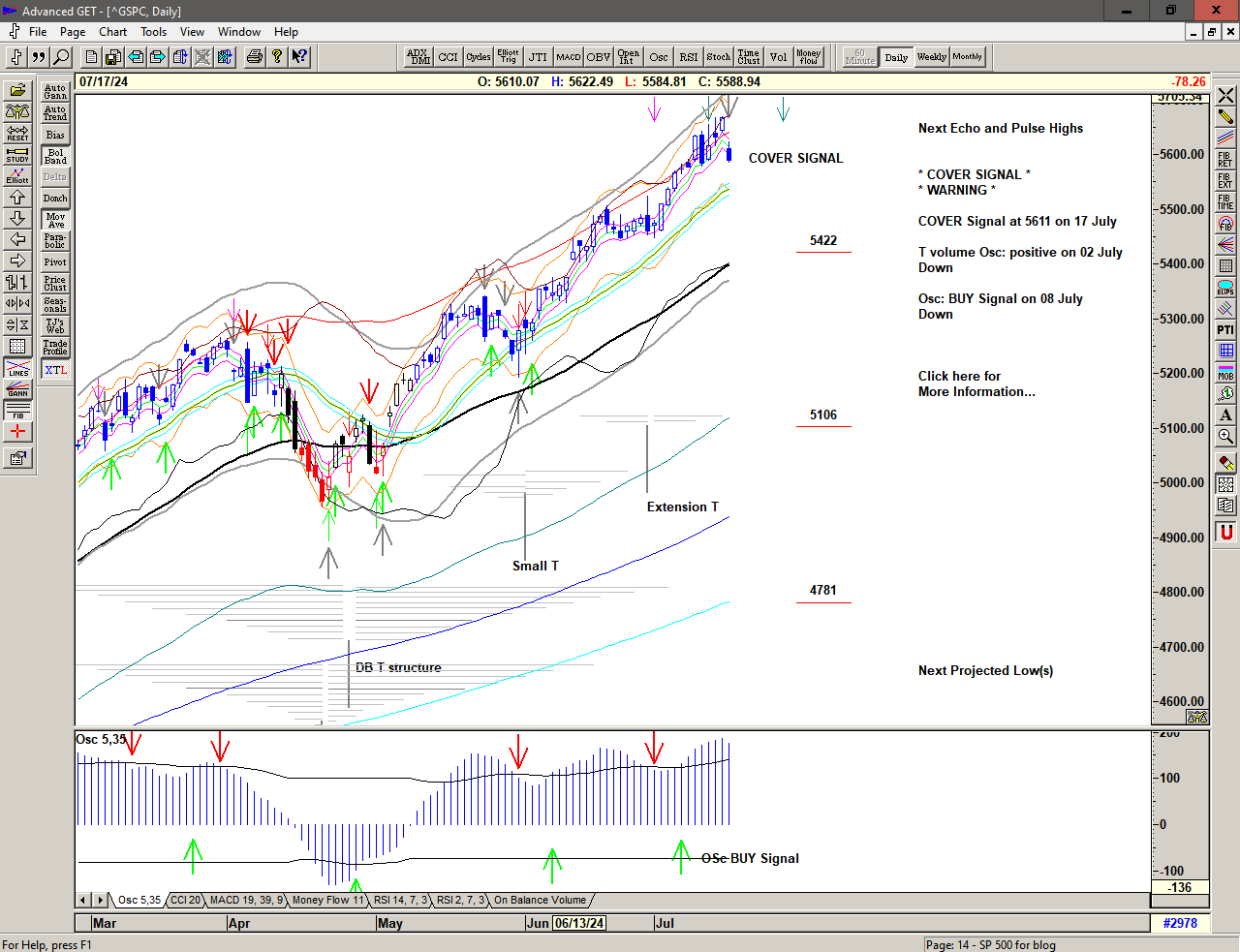Click the PTI tool icon

1225,330
